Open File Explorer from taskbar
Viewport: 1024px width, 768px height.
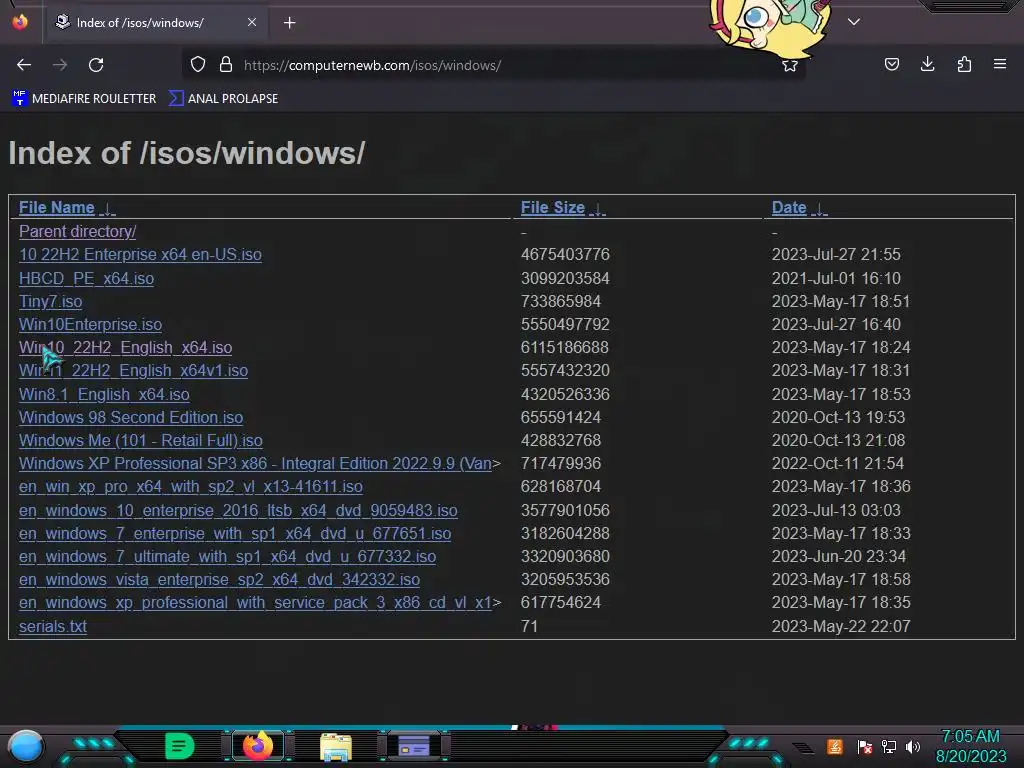(336, 746)
